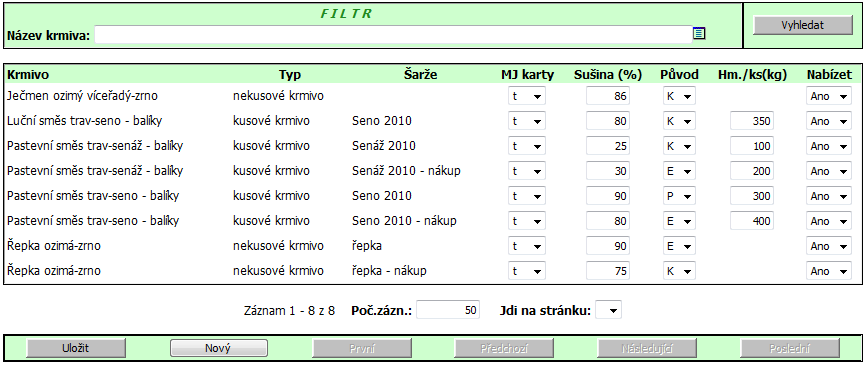Edit Hm./ks value 300 for Pastevní trav-seno

coord(751,196)
